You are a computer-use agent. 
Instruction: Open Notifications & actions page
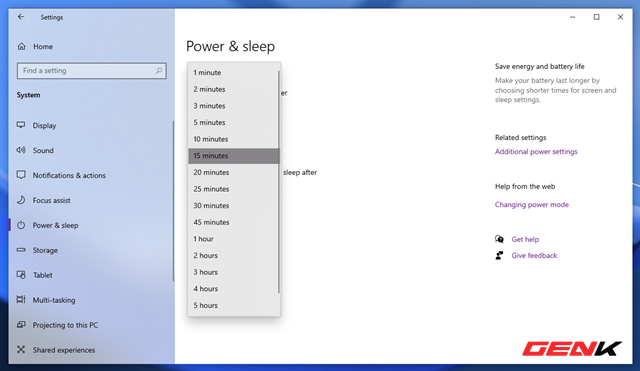(69, 175)
